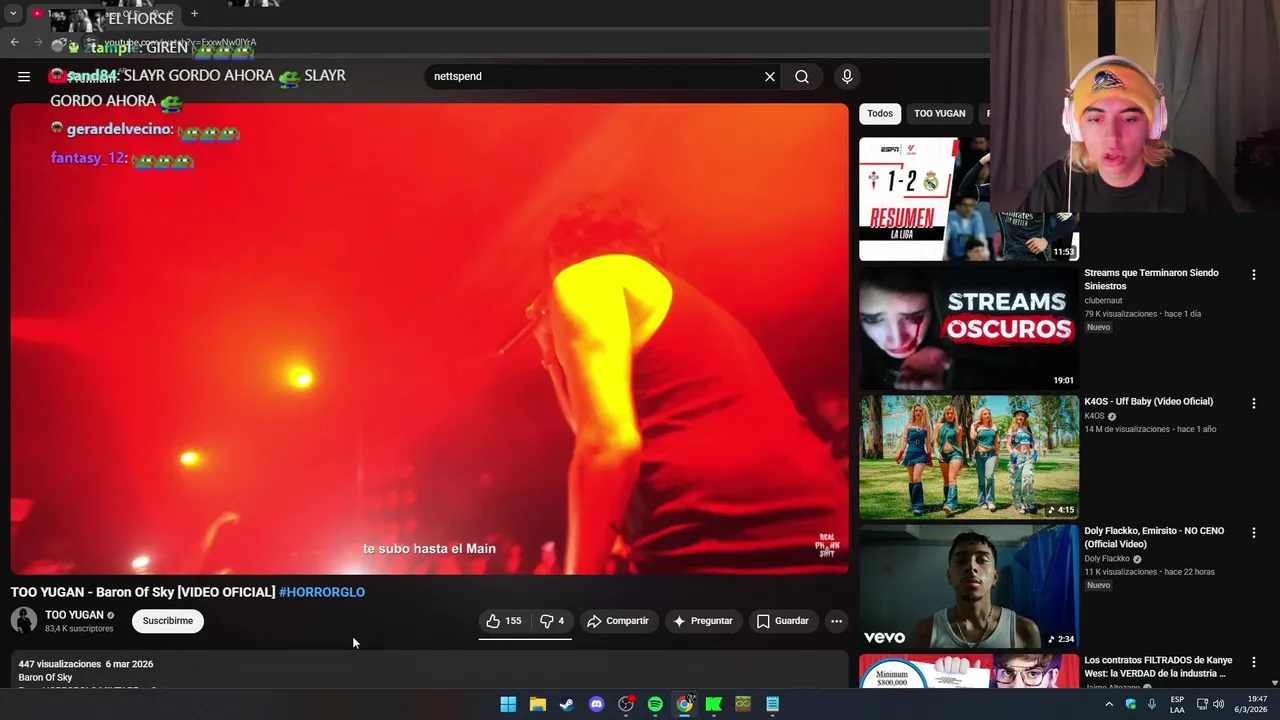Open Discord from the taskbar
The height and width of the screenshot is (720, 1280).
point(596,704)
